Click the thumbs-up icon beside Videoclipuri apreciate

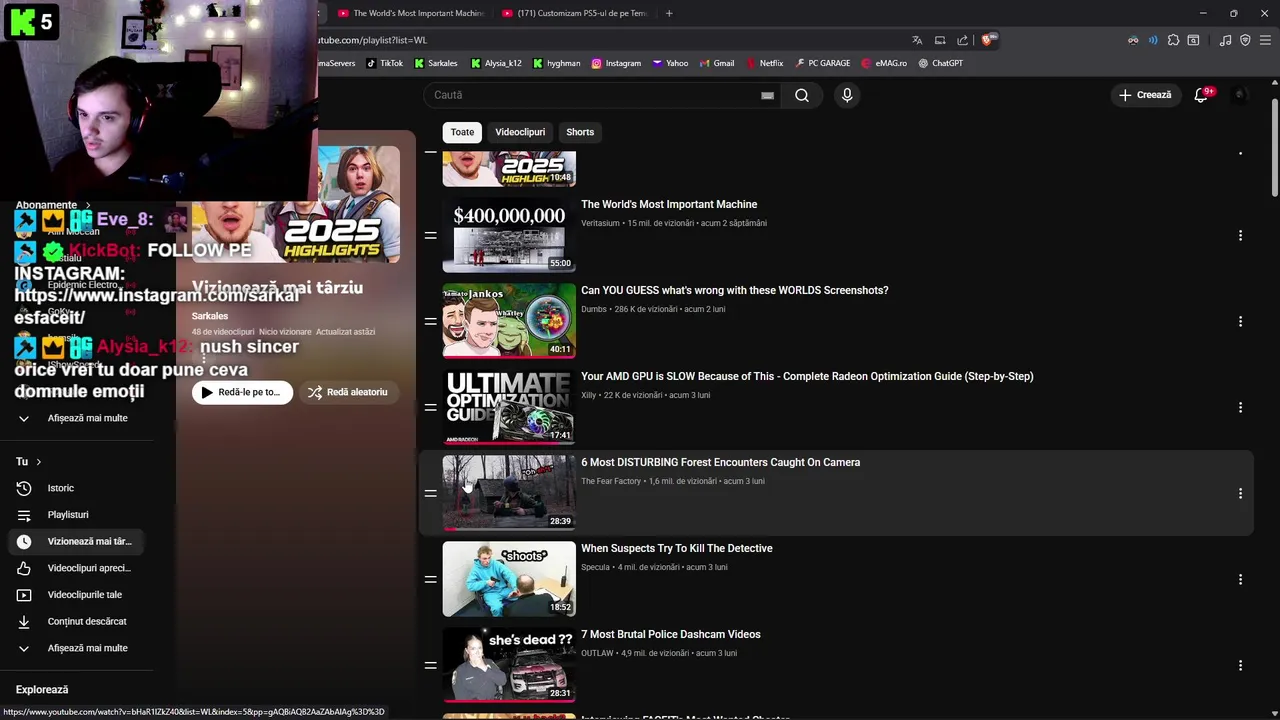tap(24, 568)
